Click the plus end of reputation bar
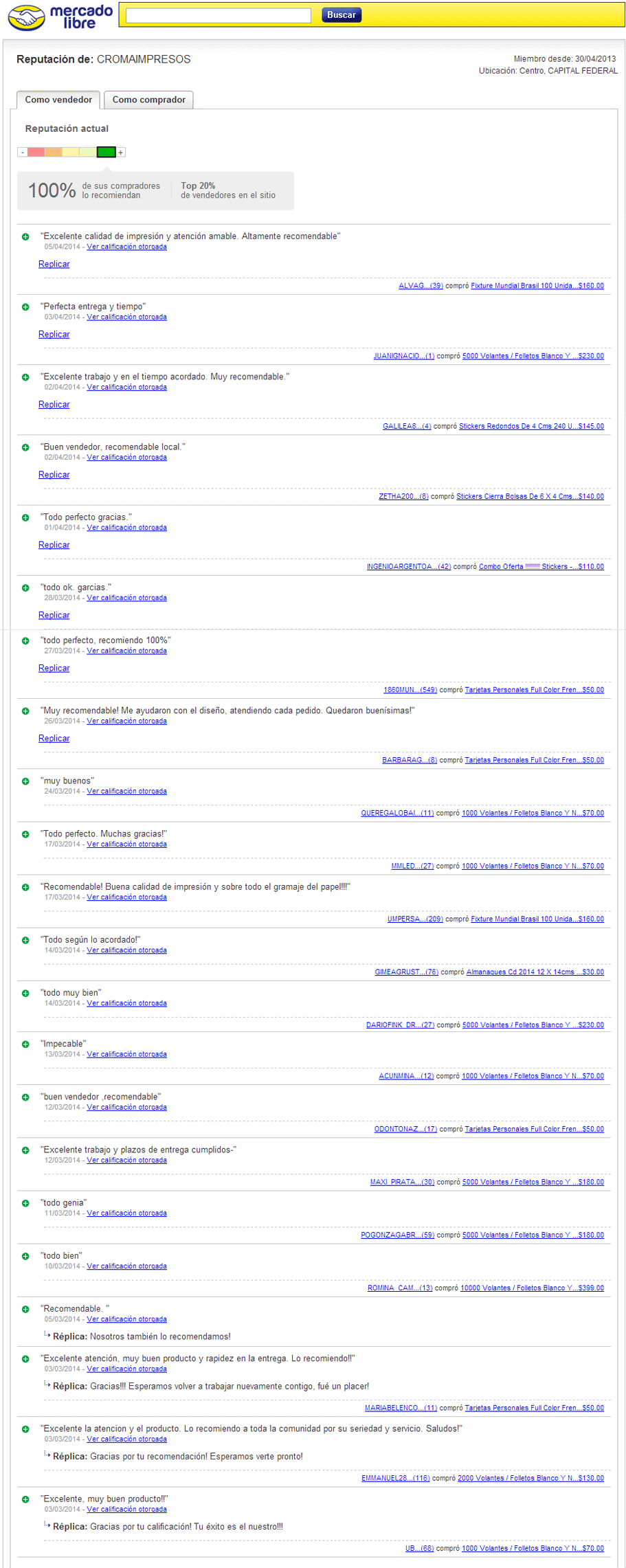This screenshot has width=626, height=1568. [x=121, y=153]
